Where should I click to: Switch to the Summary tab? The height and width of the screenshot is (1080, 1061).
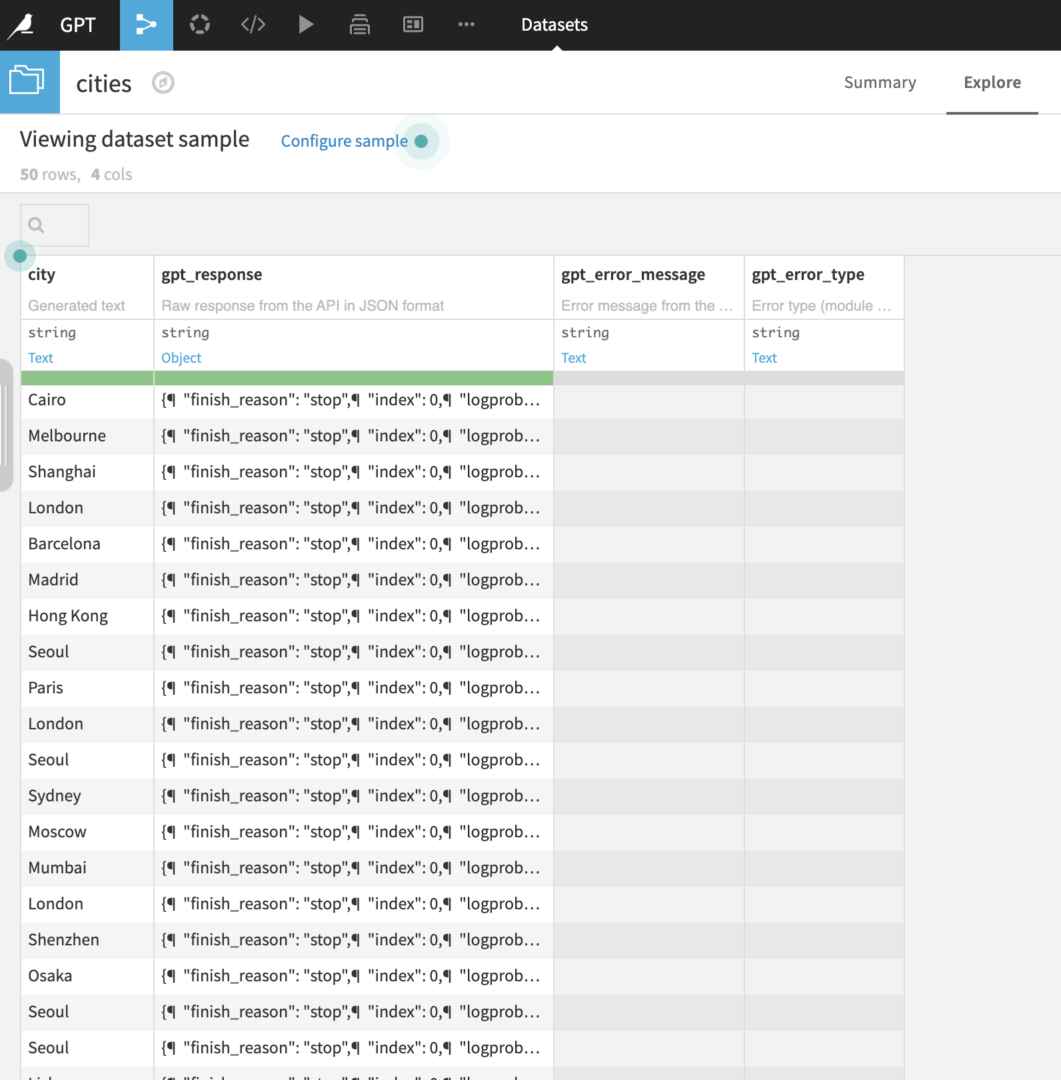pos(879,82)
